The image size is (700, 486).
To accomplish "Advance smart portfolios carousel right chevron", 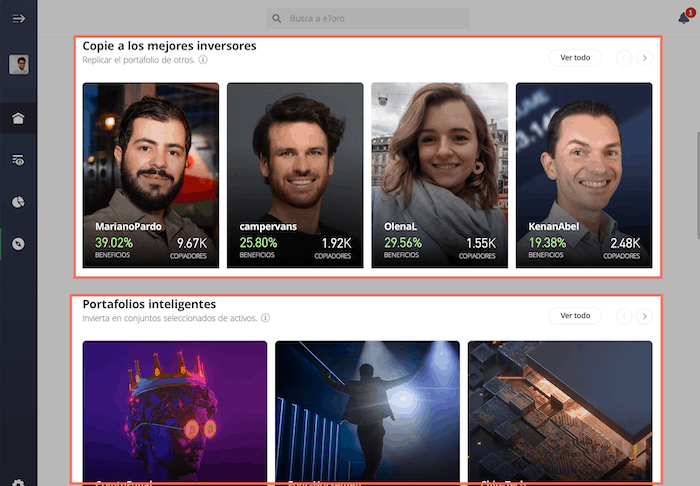I will pos(644,316).
